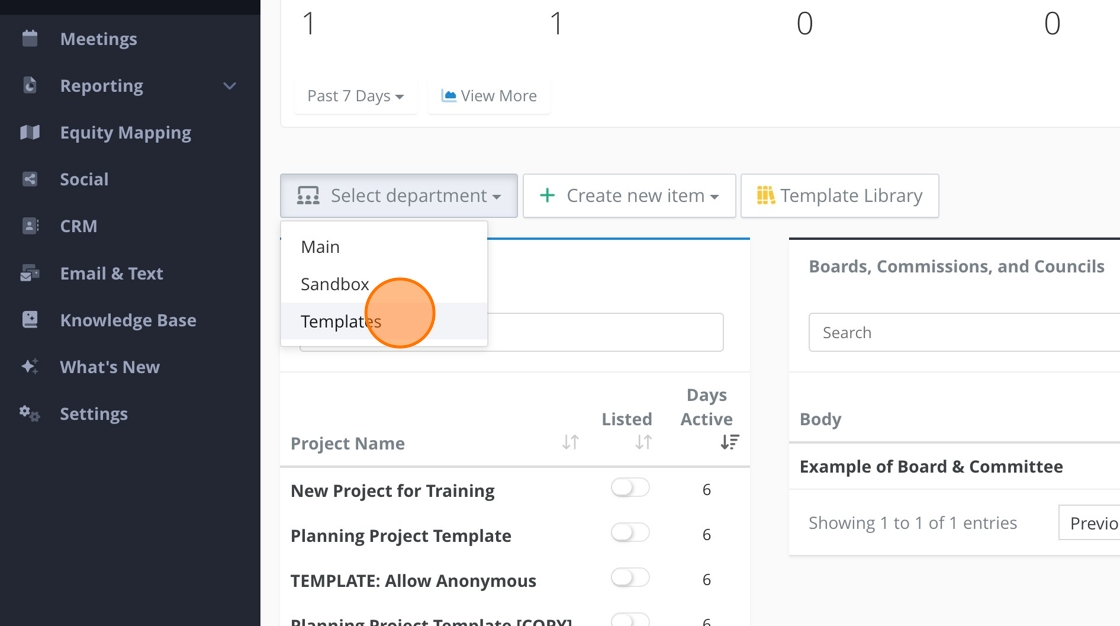The image size is (1120, 626).
Task: Select Templates from the department menu
Action: pyautogui.click(x=341, y=322)
